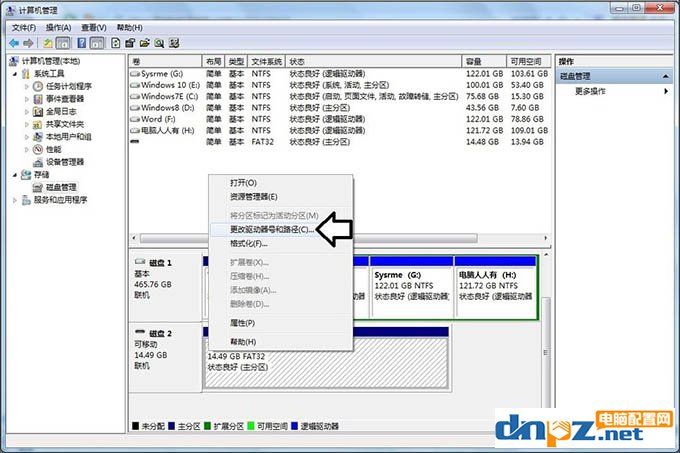Select 磁盘管理 in the tree
This screenshot has height=453, width=680.
click(x=61, y=187)
